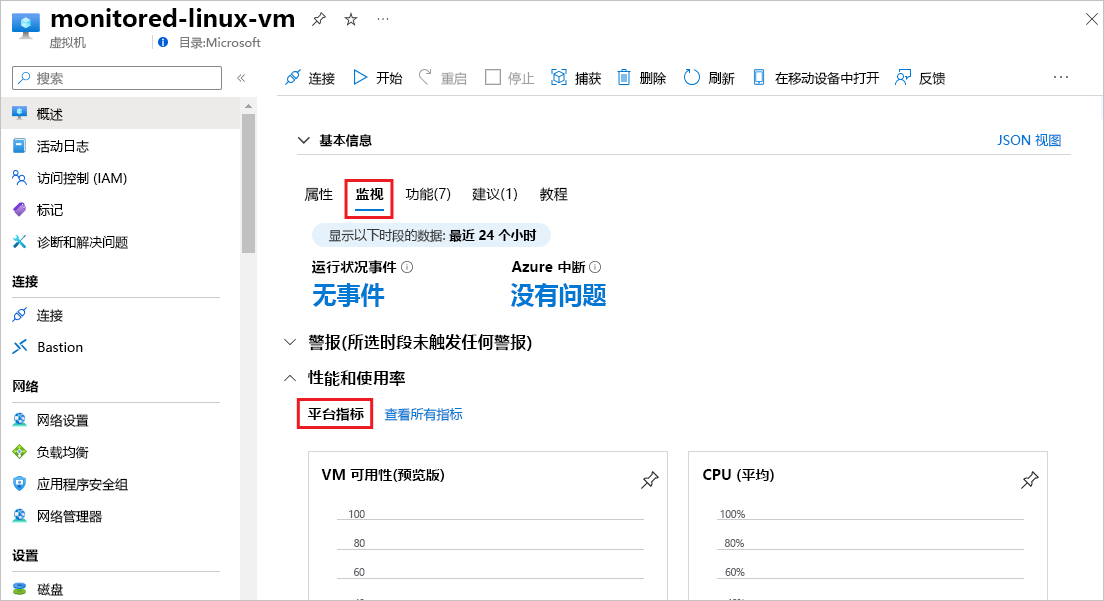Click the 捕获 toolbar button
Viewport: 1104px width, 601px height.
click(576, 78)
